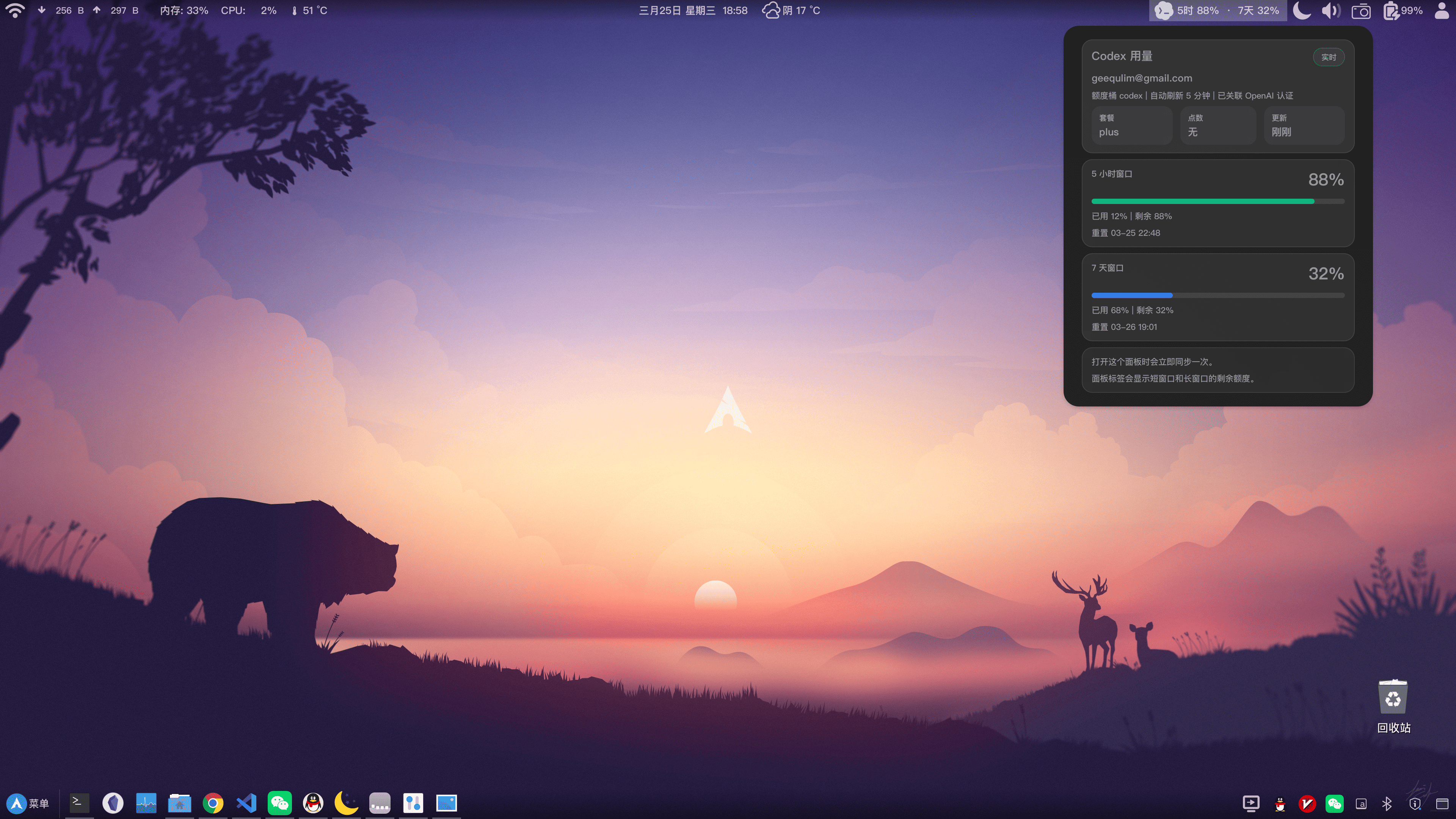1456x819 pixels.
Task: Launch the Obsidian app in the dock
Action: (113, 803)
